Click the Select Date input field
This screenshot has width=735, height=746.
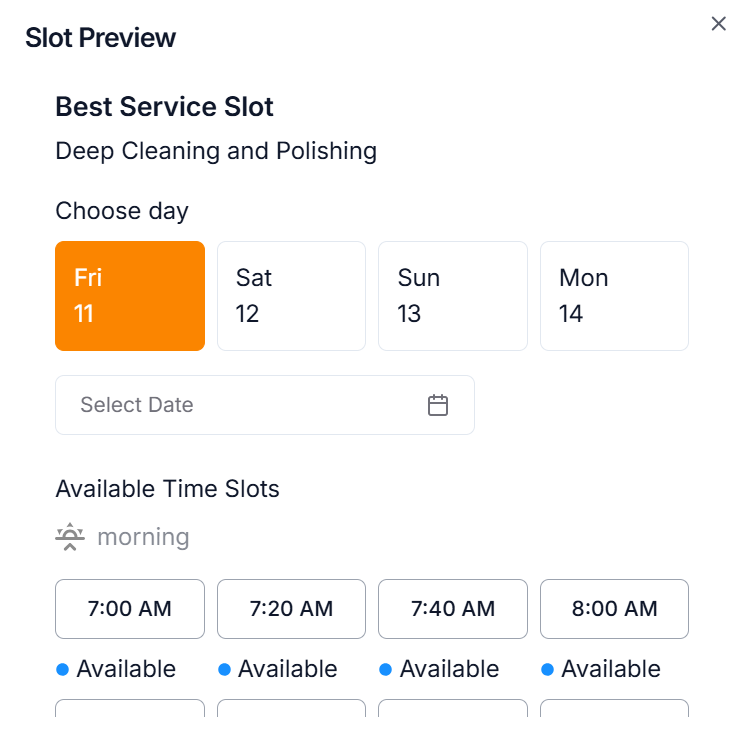pos(240,405)
